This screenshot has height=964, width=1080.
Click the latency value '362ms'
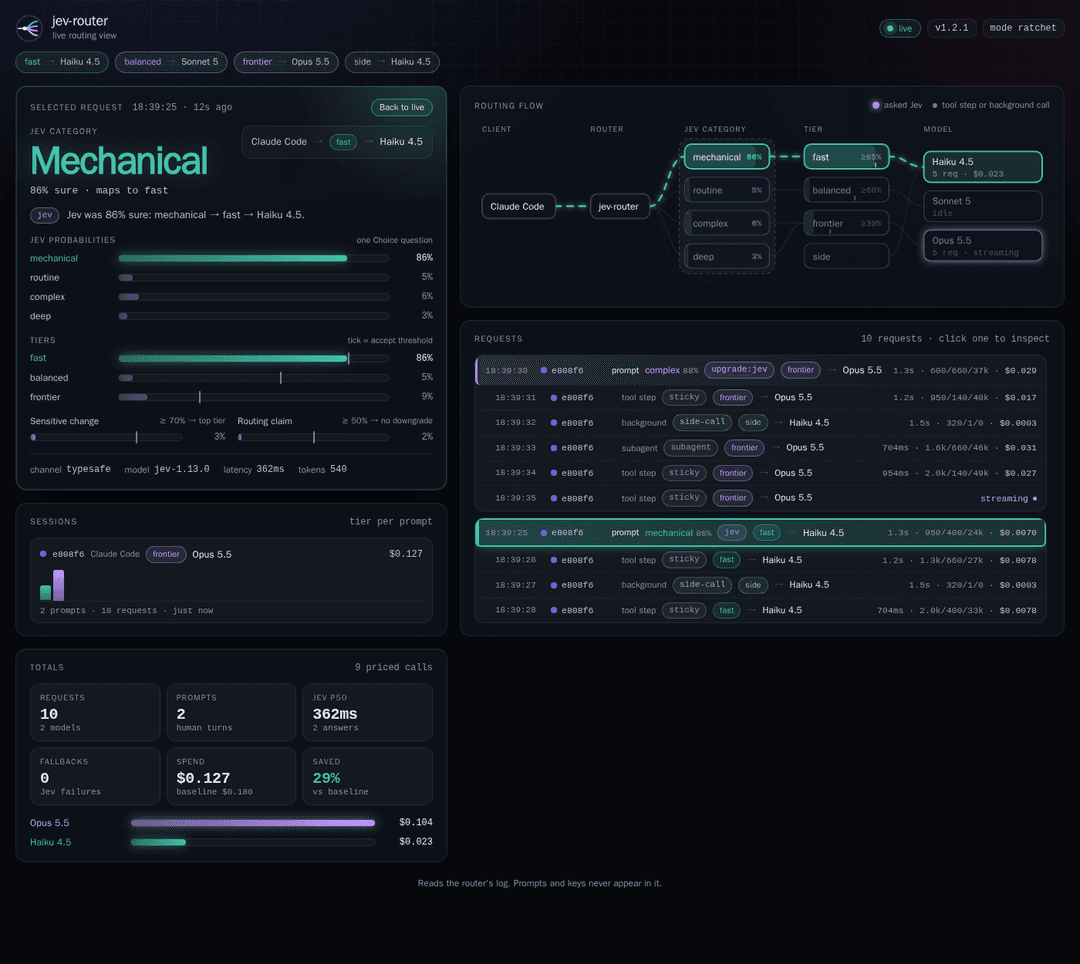pyautogui.click(x=270, y=469)
